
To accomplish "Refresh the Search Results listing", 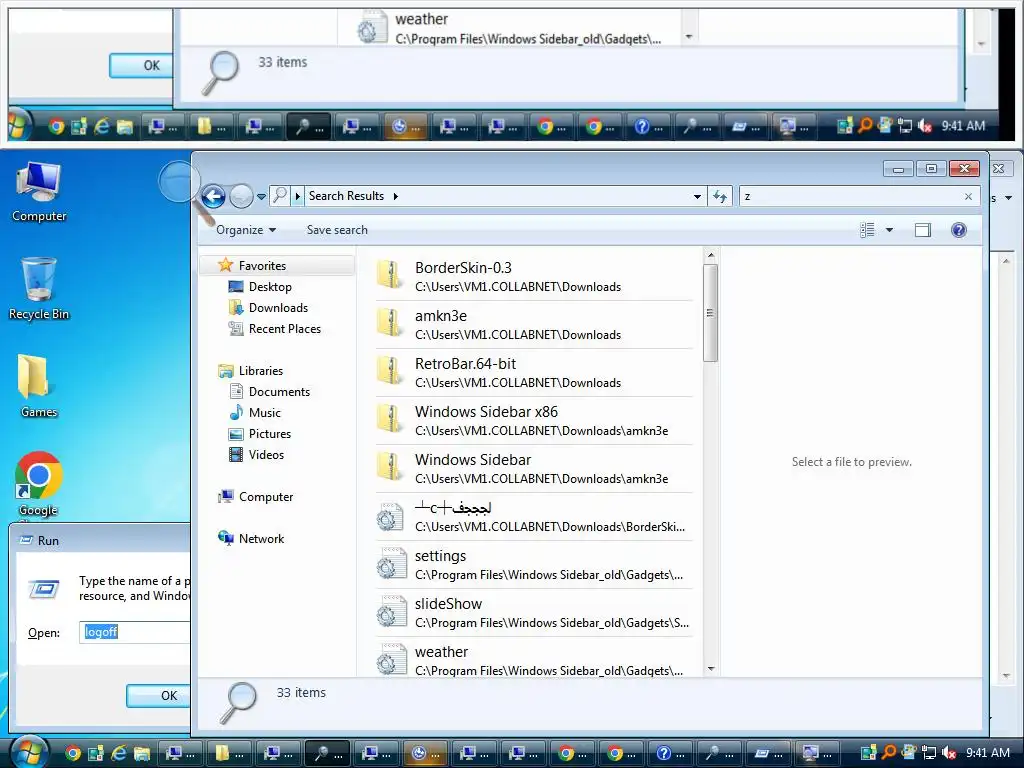I will (720, 196).
